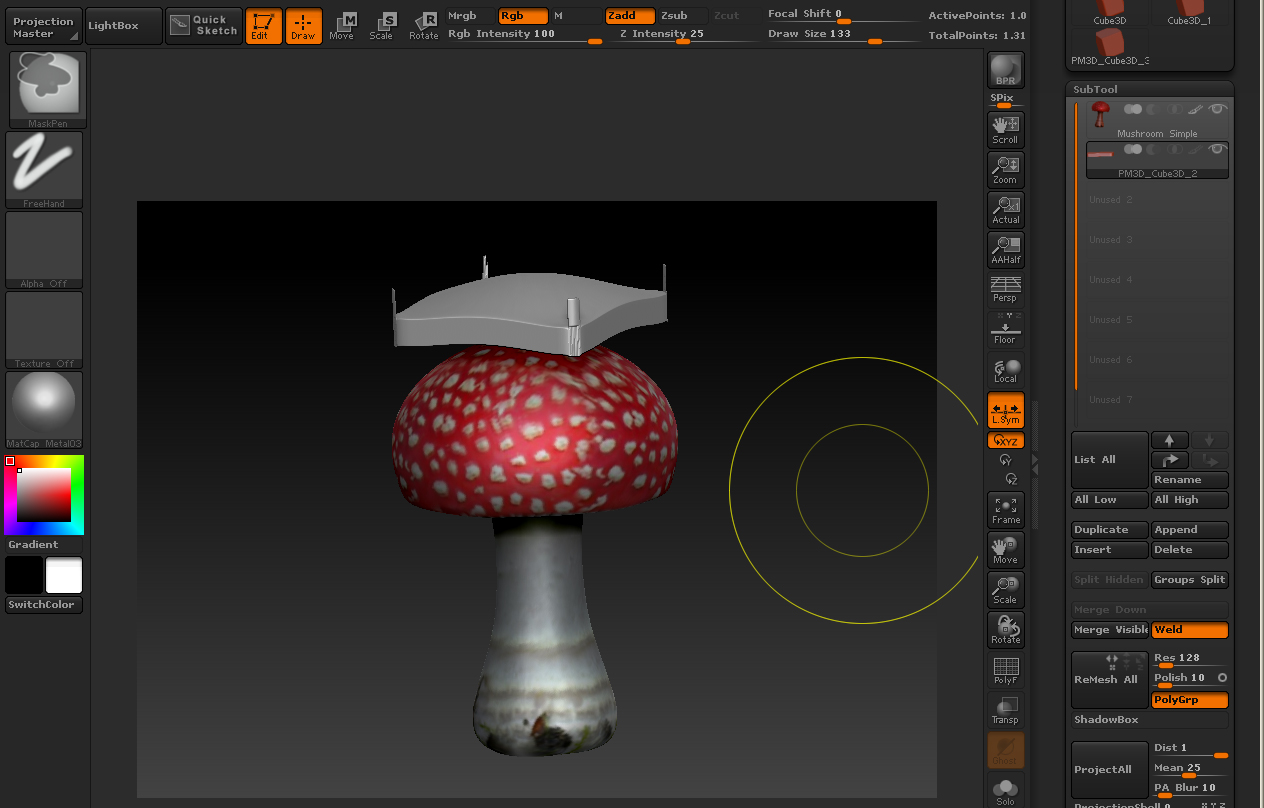Click the Insert subtool button
Viewport: 1264px width, 808px height.
[x=1109, y=550]
